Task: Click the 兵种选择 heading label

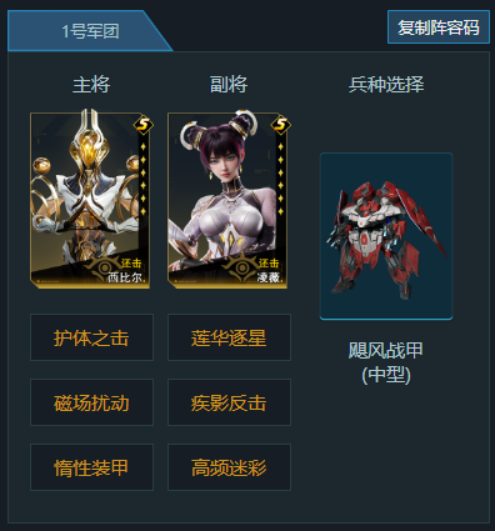Action: tap(386, 84)
